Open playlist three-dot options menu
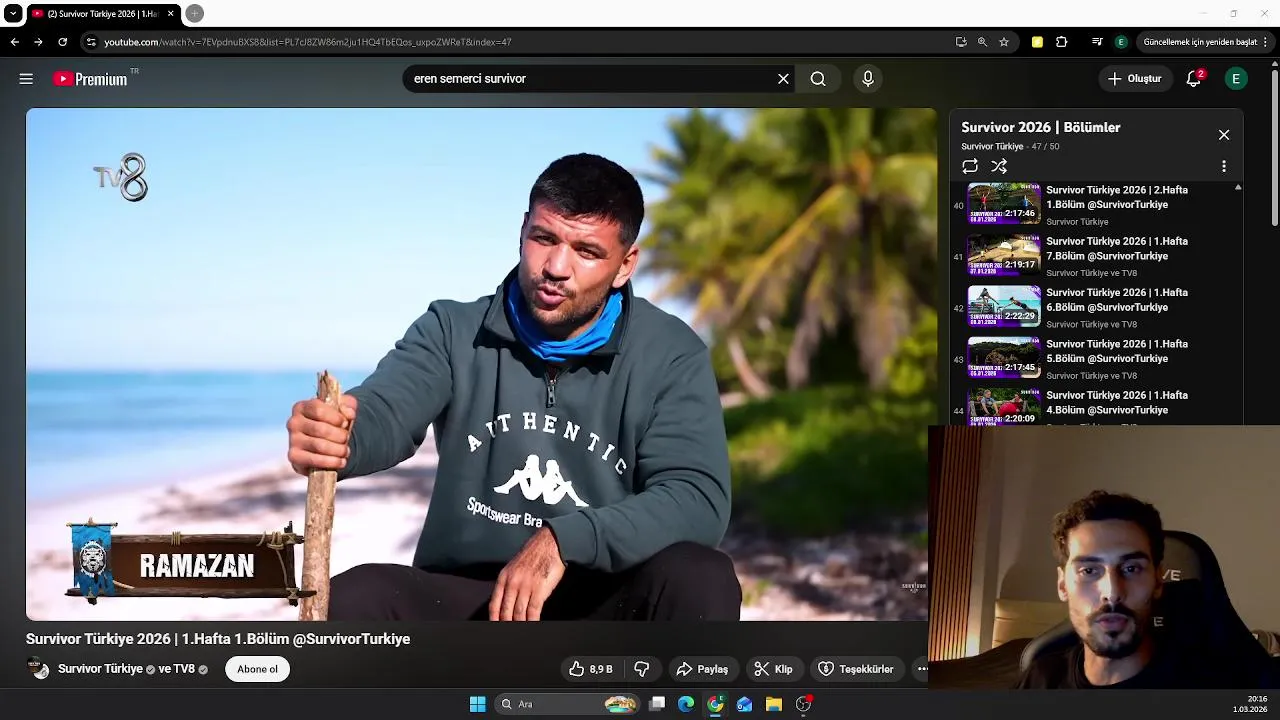 coord(1223,166)
